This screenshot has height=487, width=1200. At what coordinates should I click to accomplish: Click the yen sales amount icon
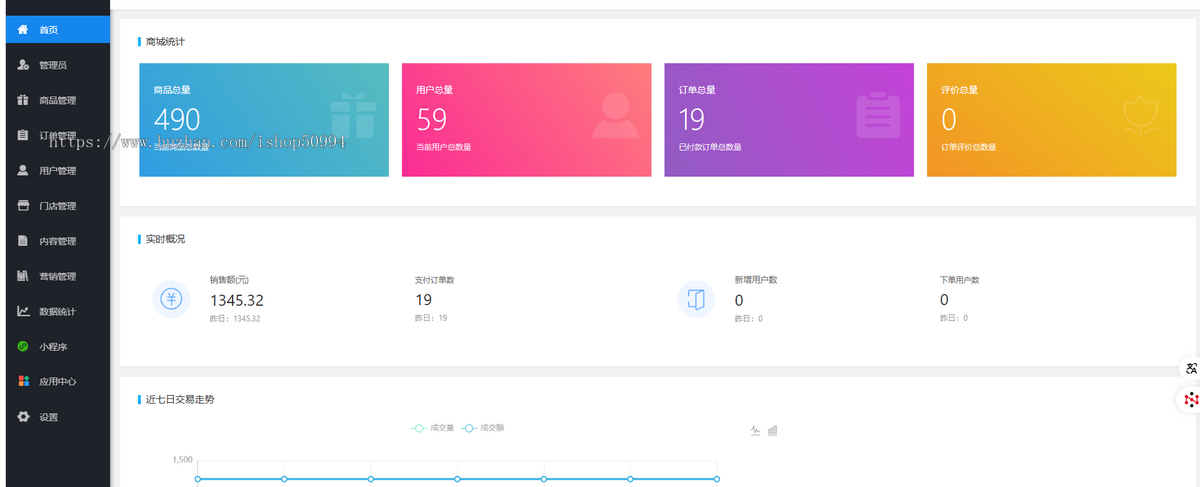171,299
